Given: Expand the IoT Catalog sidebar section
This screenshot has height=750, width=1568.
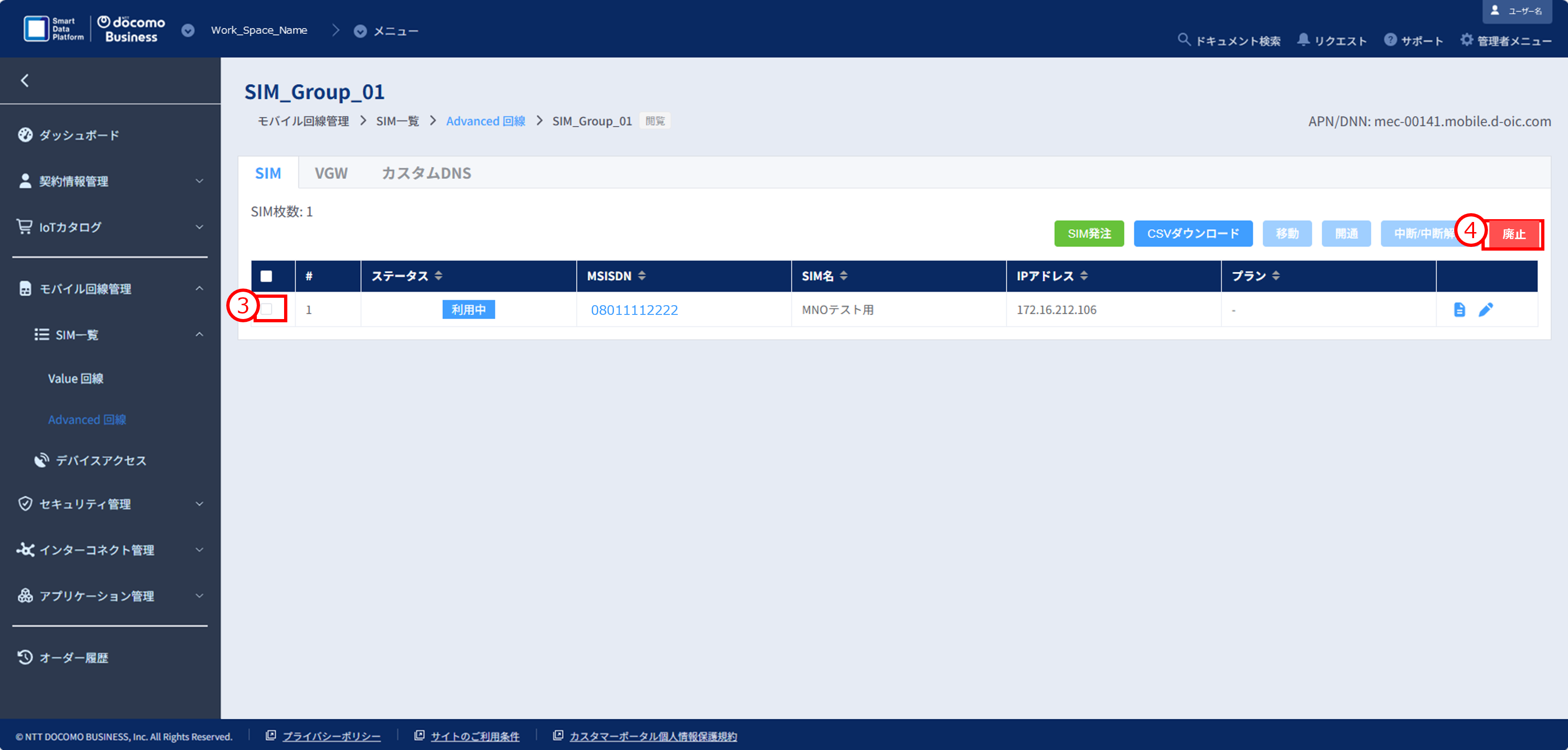Looking at the screenshot, I should [x=110, y=227].
